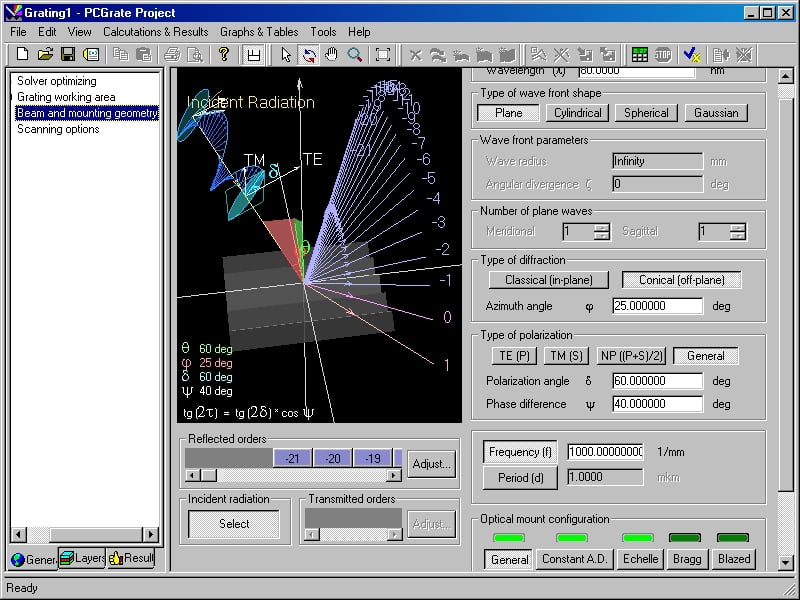Image resolution: width=800 pixels, height=600 pixels.
Task: Switch to the Results tab
Action: 131,558
